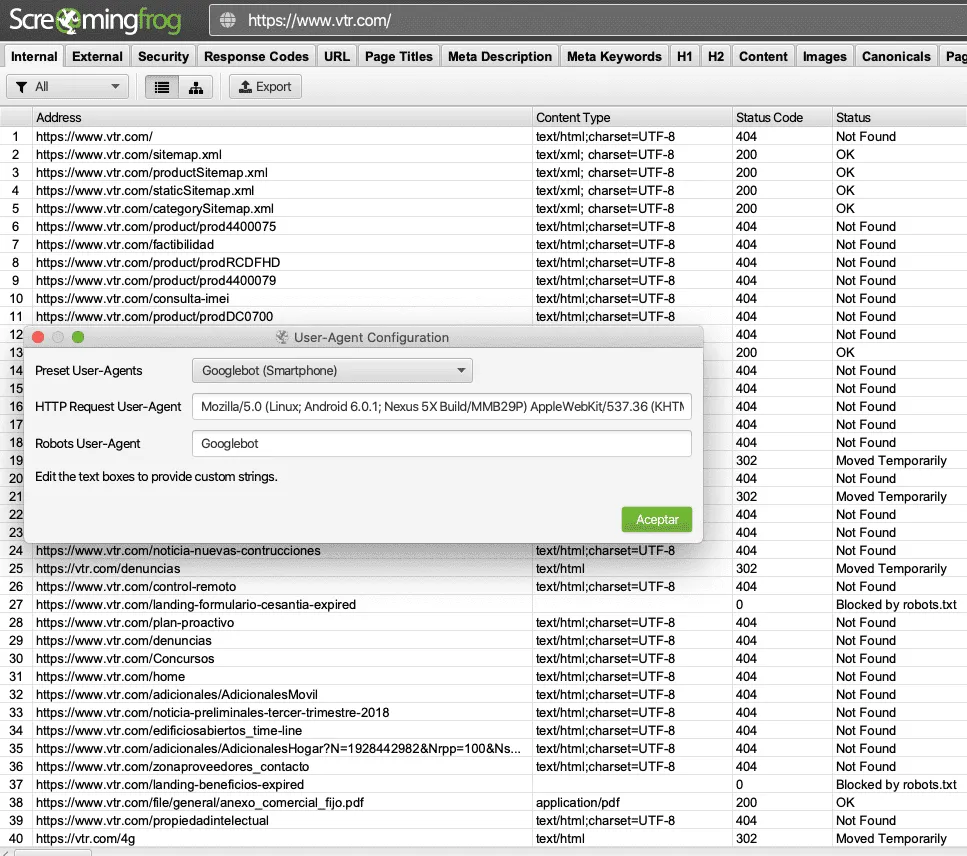Switch to list view icon
Screen dimensions: 967x856
[x=162, y=87]
